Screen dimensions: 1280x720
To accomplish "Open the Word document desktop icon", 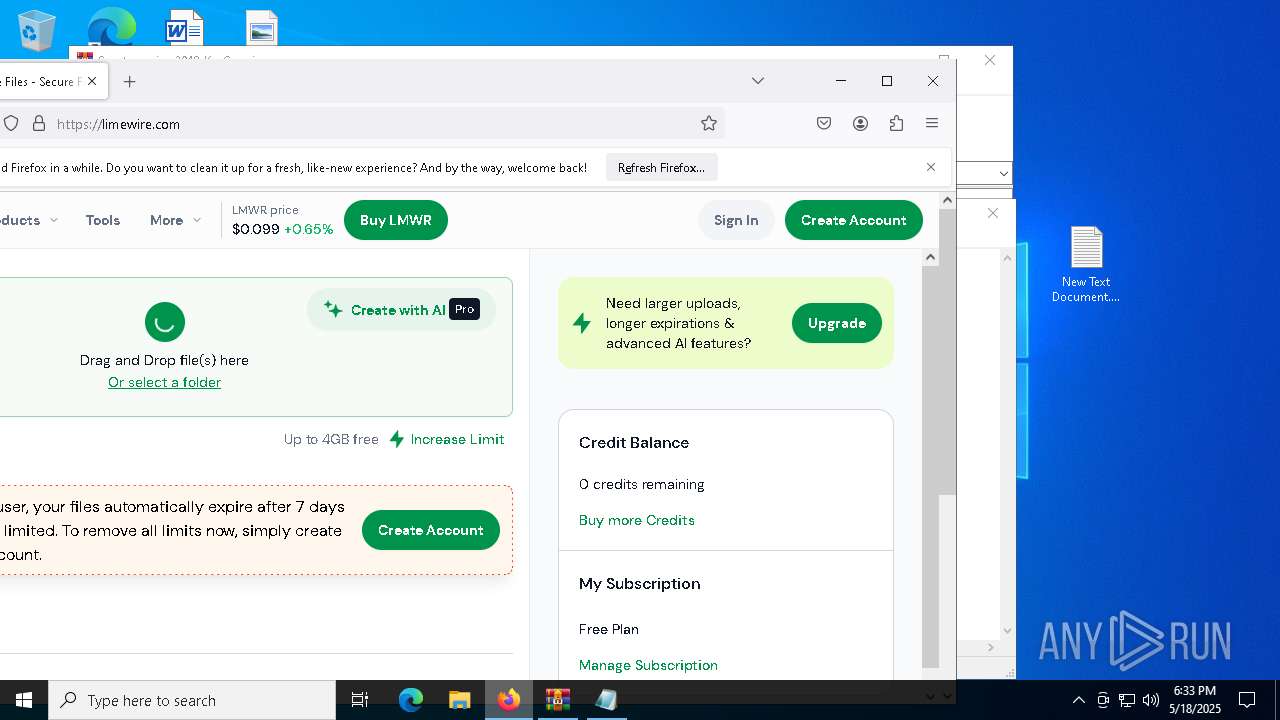I will coord(185,27).
